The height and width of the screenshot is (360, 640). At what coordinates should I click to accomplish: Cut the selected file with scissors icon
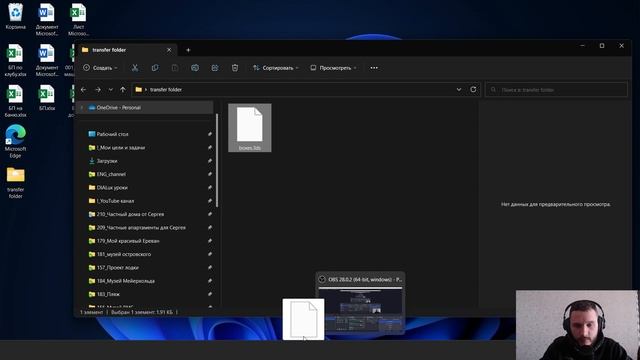135,68
